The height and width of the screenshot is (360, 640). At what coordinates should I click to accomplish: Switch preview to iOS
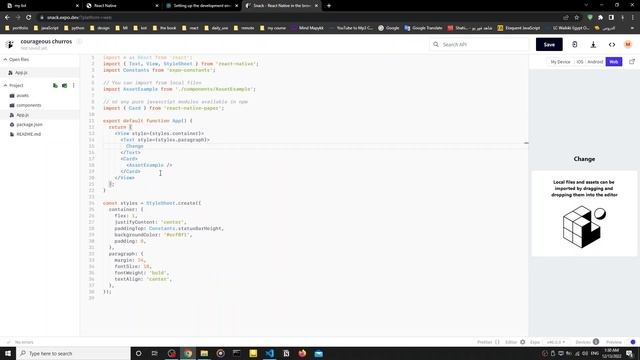tap(580, 62)
